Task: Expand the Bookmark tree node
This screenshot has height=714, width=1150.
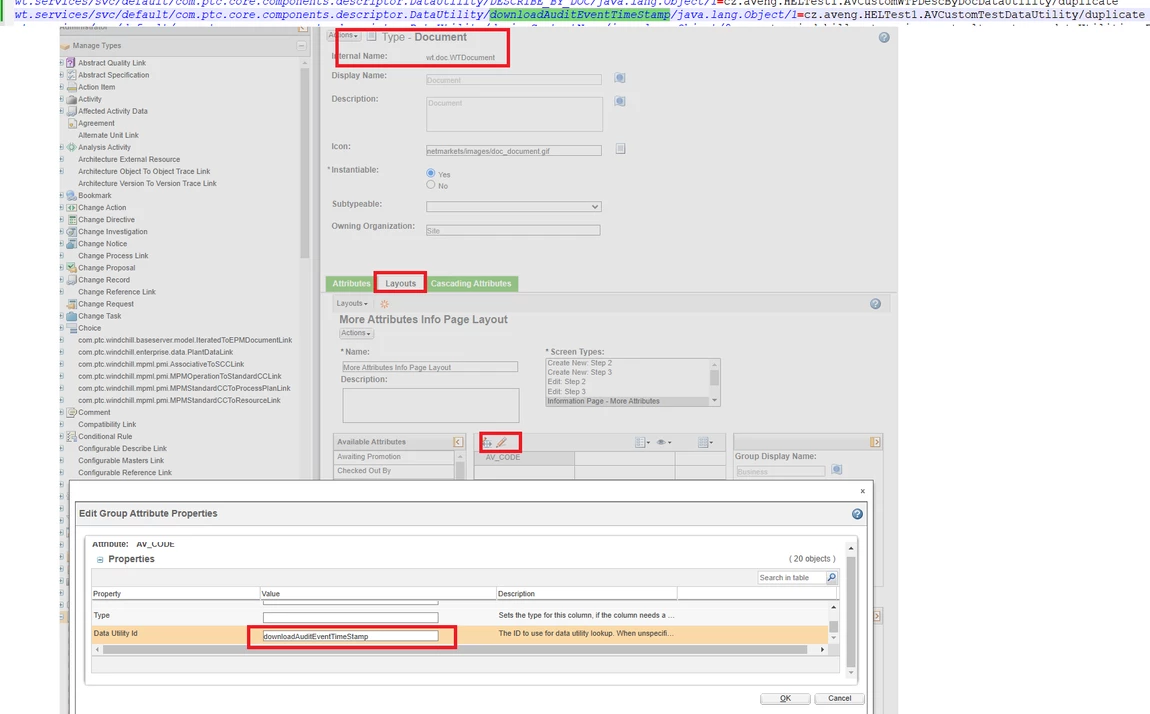Action: tap(62, 196)
